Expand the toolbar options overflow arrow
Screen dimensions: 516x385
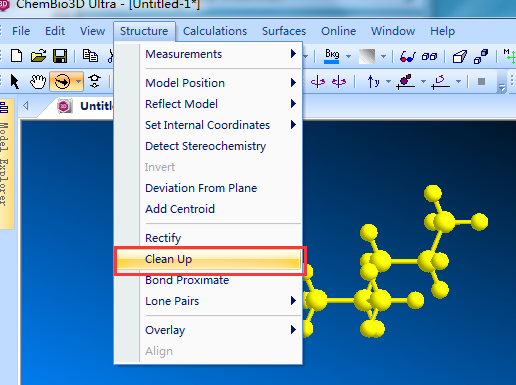tap(501, 87)
